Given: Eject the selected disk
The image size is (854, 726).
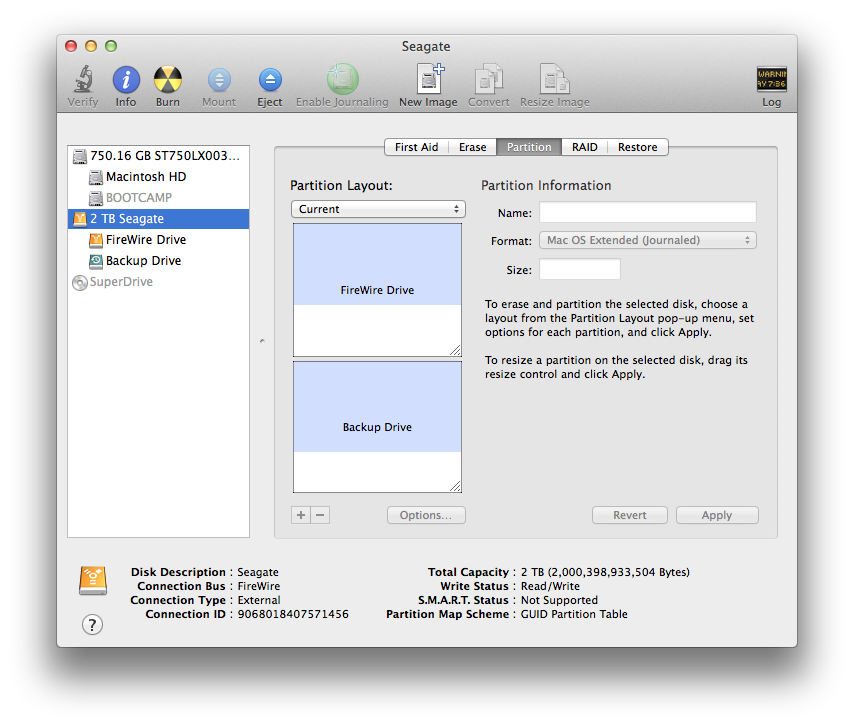Looking at the screenshot, I should pos(270,80).
